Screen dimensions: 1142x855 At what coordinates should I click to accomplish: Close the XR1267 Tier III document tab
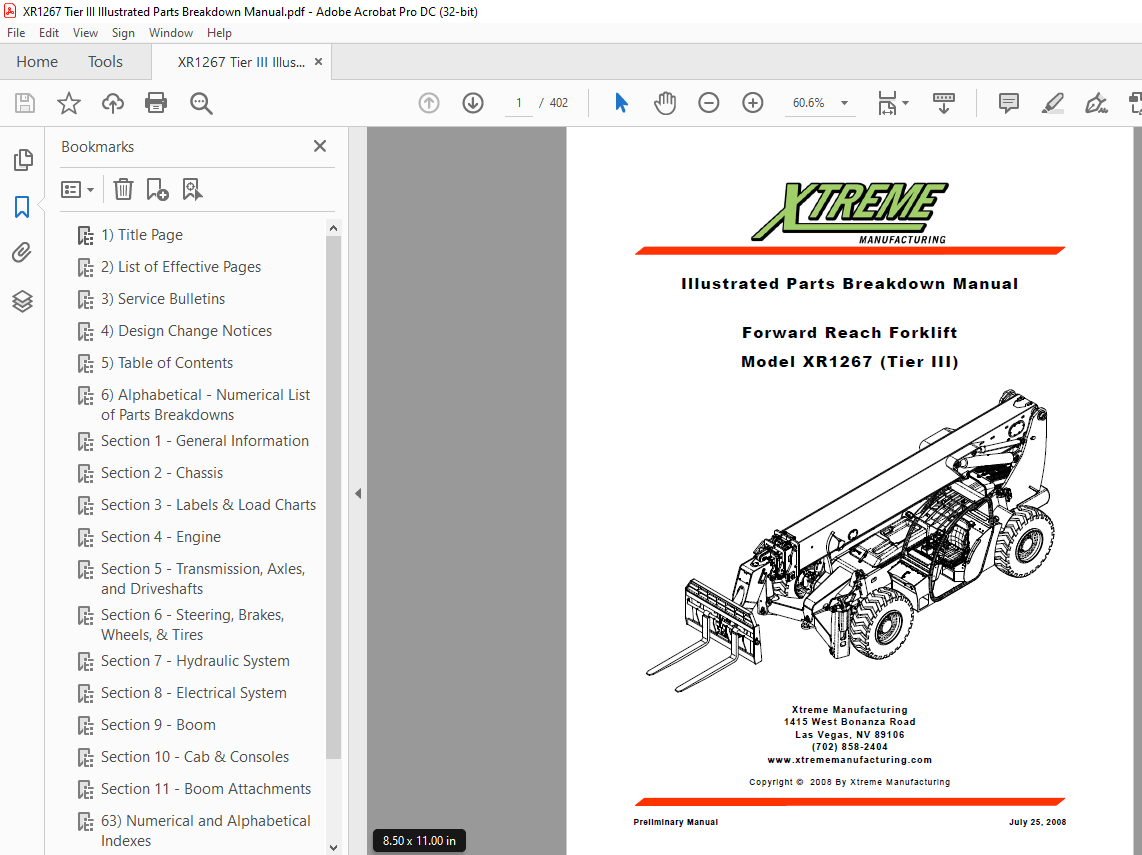[x=318, y=62]
